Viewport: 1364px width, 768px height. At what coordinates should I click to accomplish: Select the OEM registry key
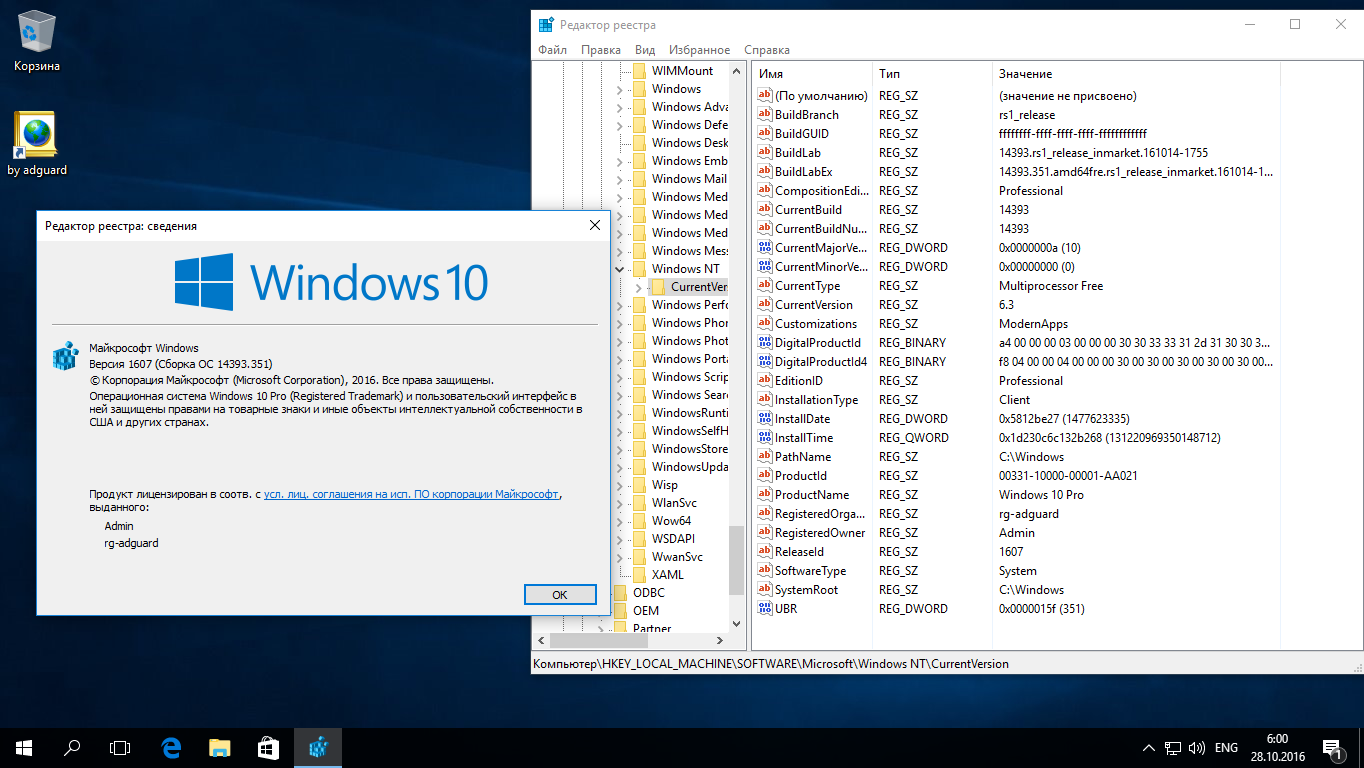(x=646, y=611)
